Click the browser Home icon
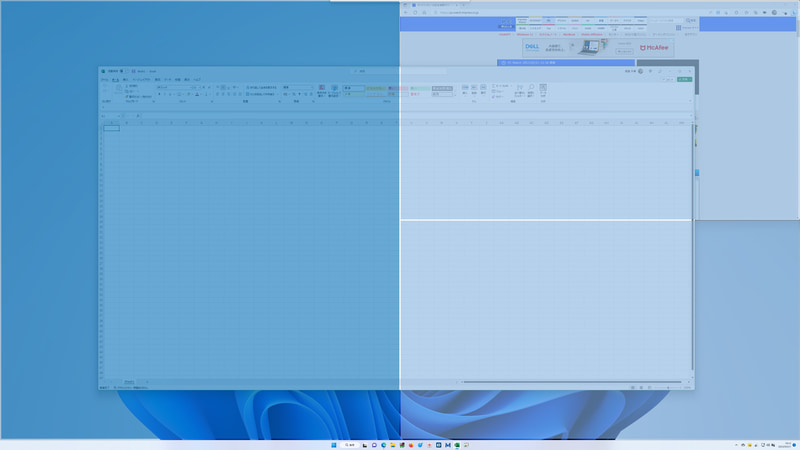 tap(424, 12)
